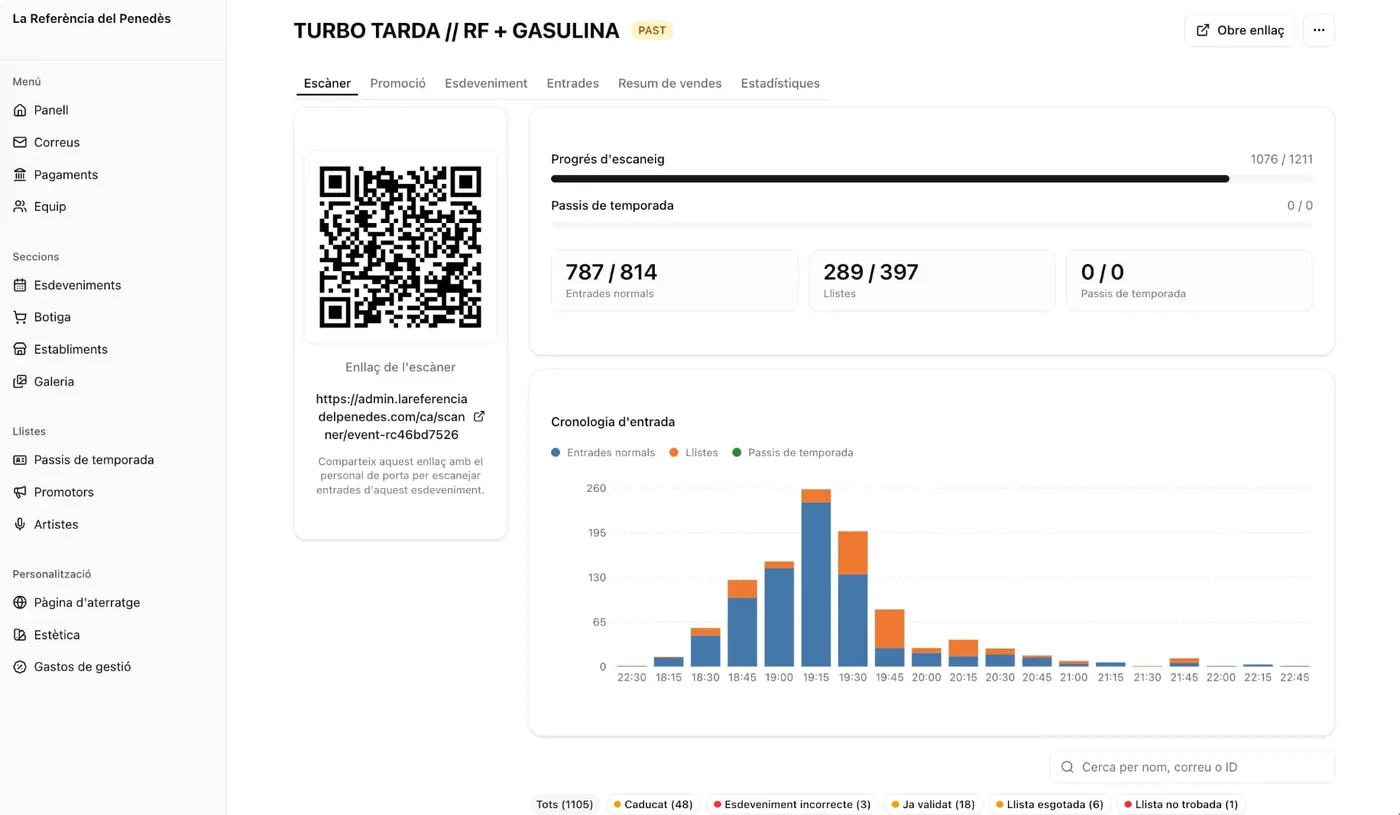The width and height of the screenshot is (1400, 815).
Task: Click the Galeria images icon
Action: [20, 381]
